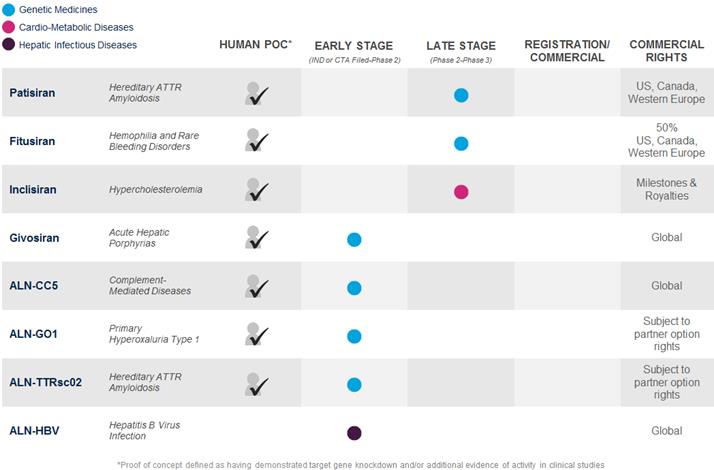Viewport: 714px width, 470px height.
Task: Select the EARLY STAGE column header
Action: point(353,46)
